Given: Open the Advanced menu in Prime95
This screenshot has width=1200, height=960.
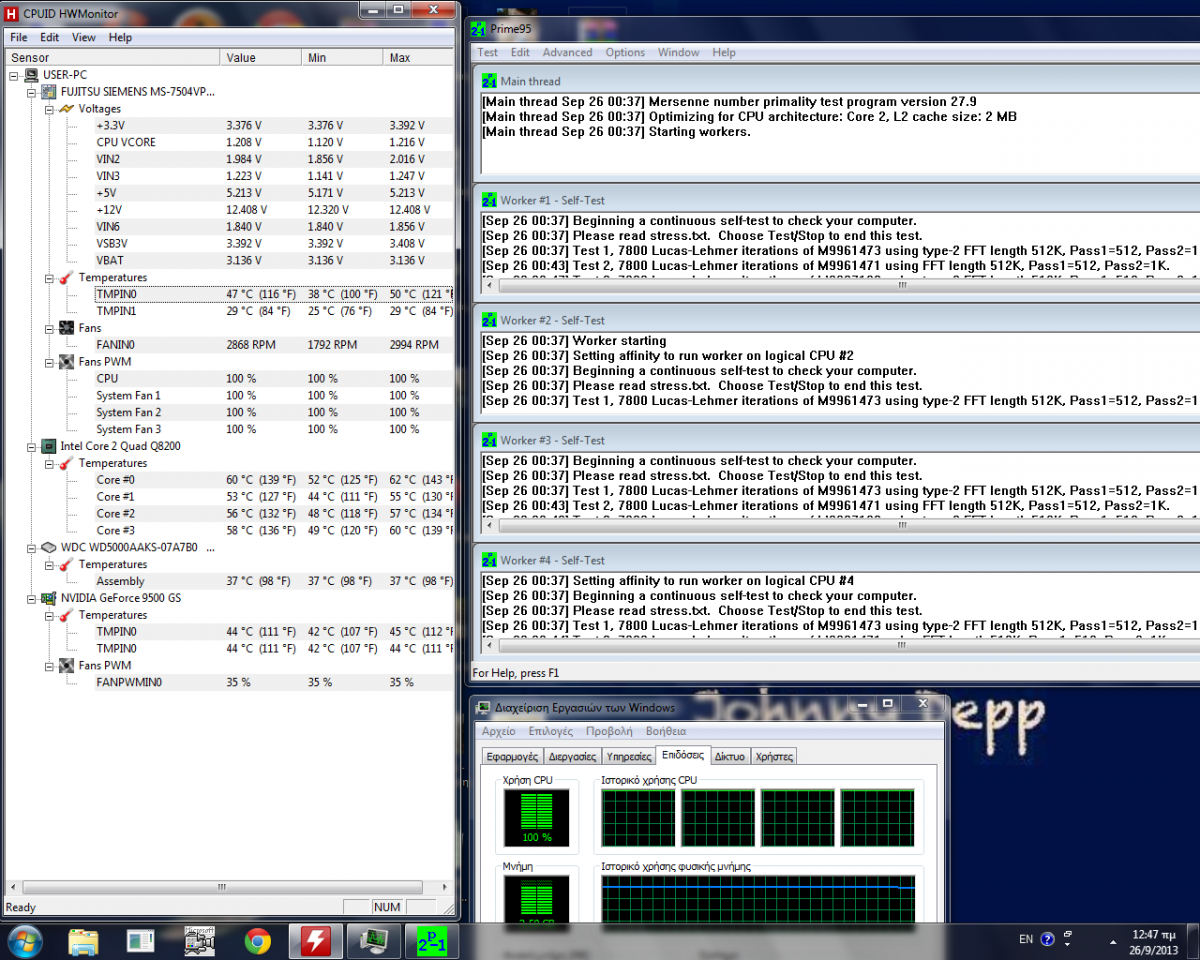Looking at the screenshot, I should (567, 52).
